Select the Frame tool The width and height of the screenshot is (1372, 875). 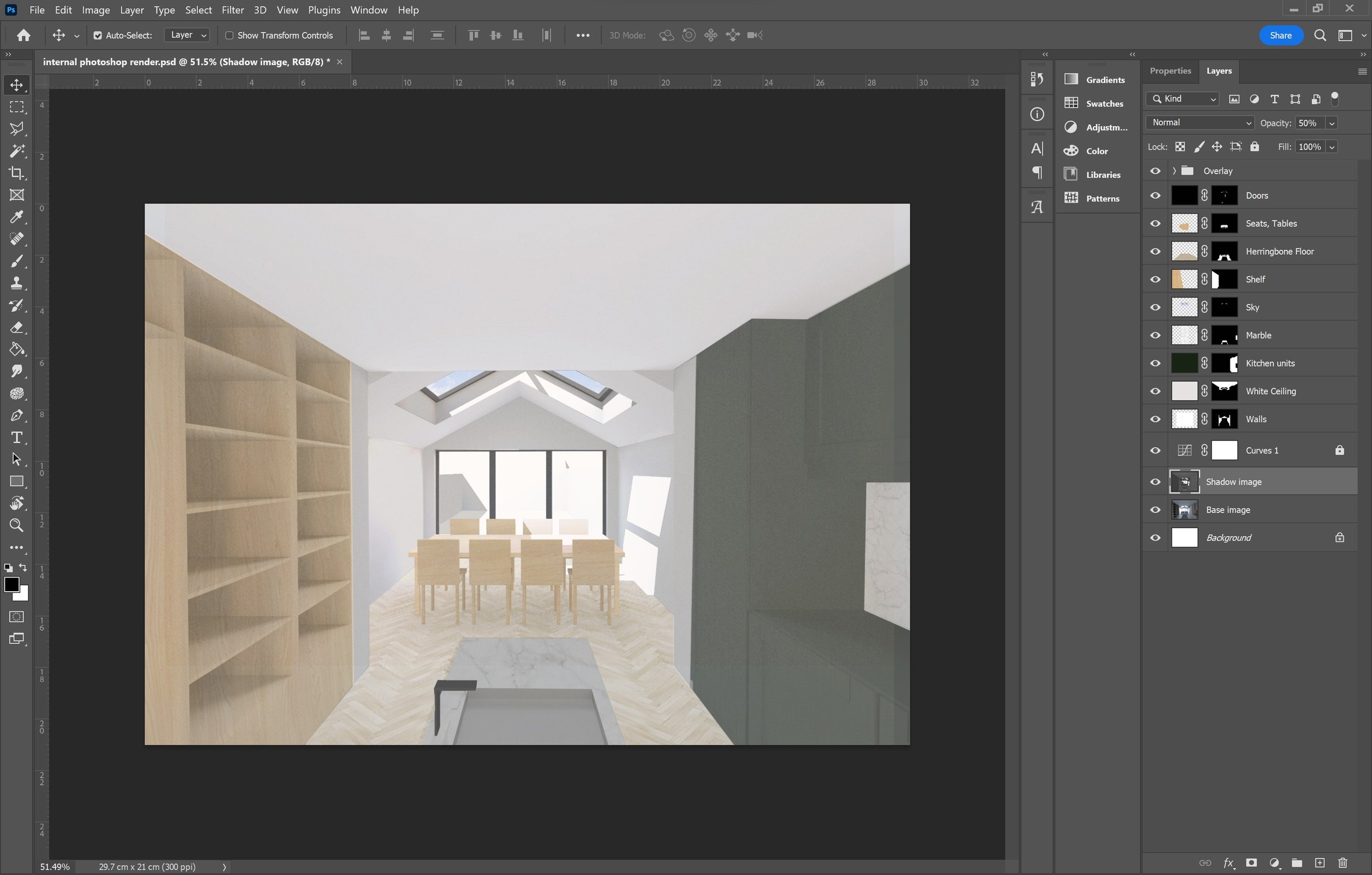[x=16, y=195]
